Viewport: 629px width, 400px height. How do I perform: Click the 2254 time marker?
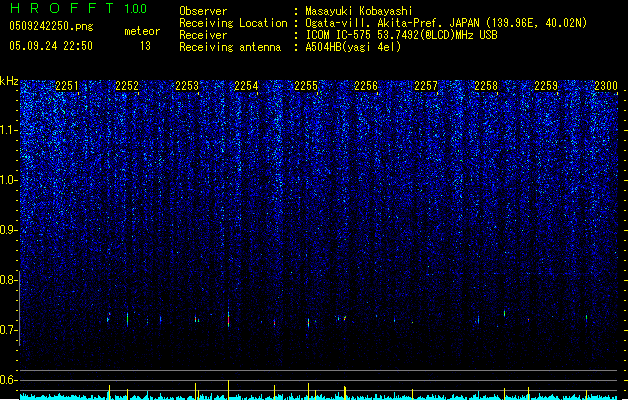pos(246,86)
